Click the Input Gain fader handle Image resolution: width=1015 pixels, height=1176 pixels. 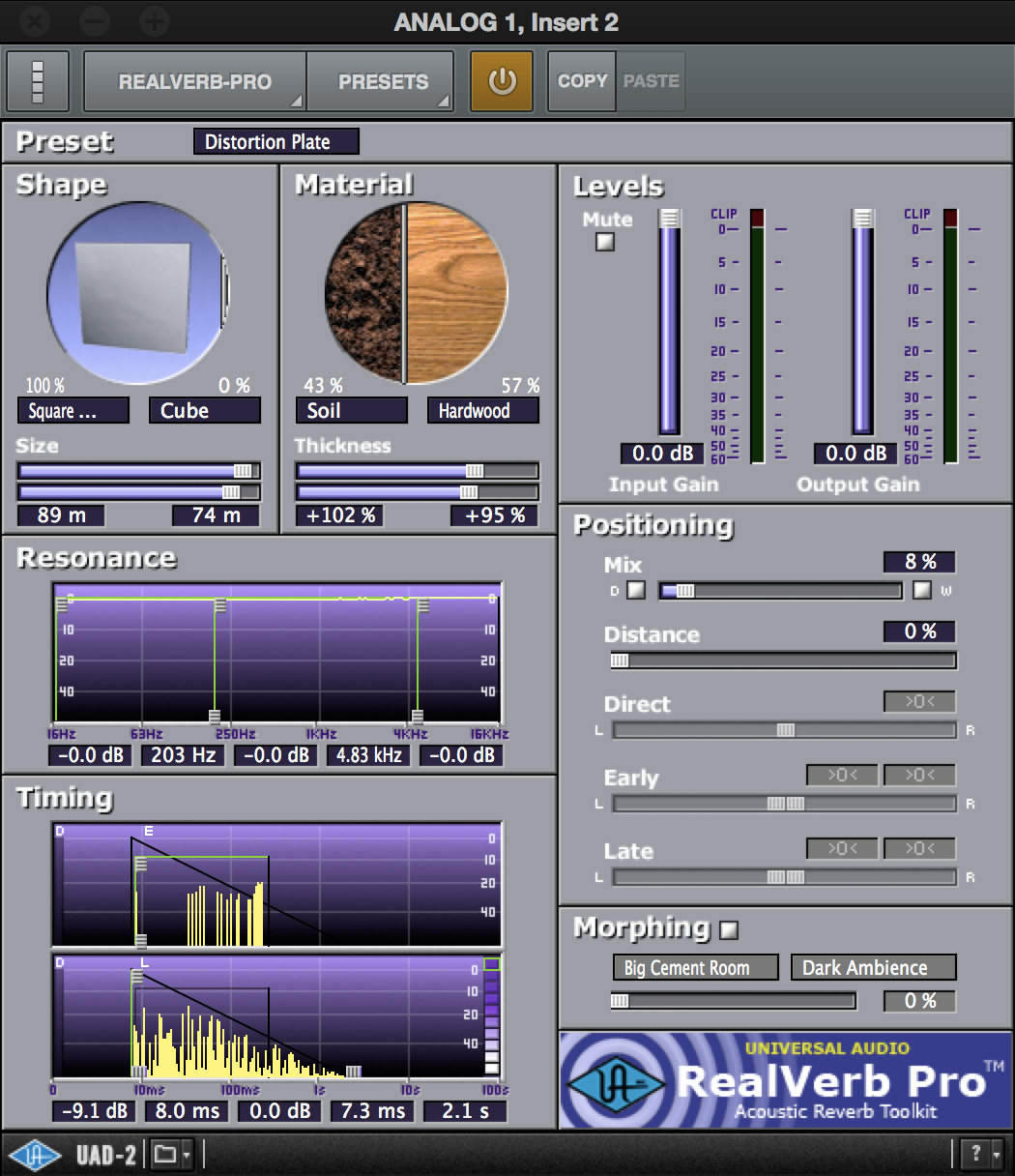(669, 219)
